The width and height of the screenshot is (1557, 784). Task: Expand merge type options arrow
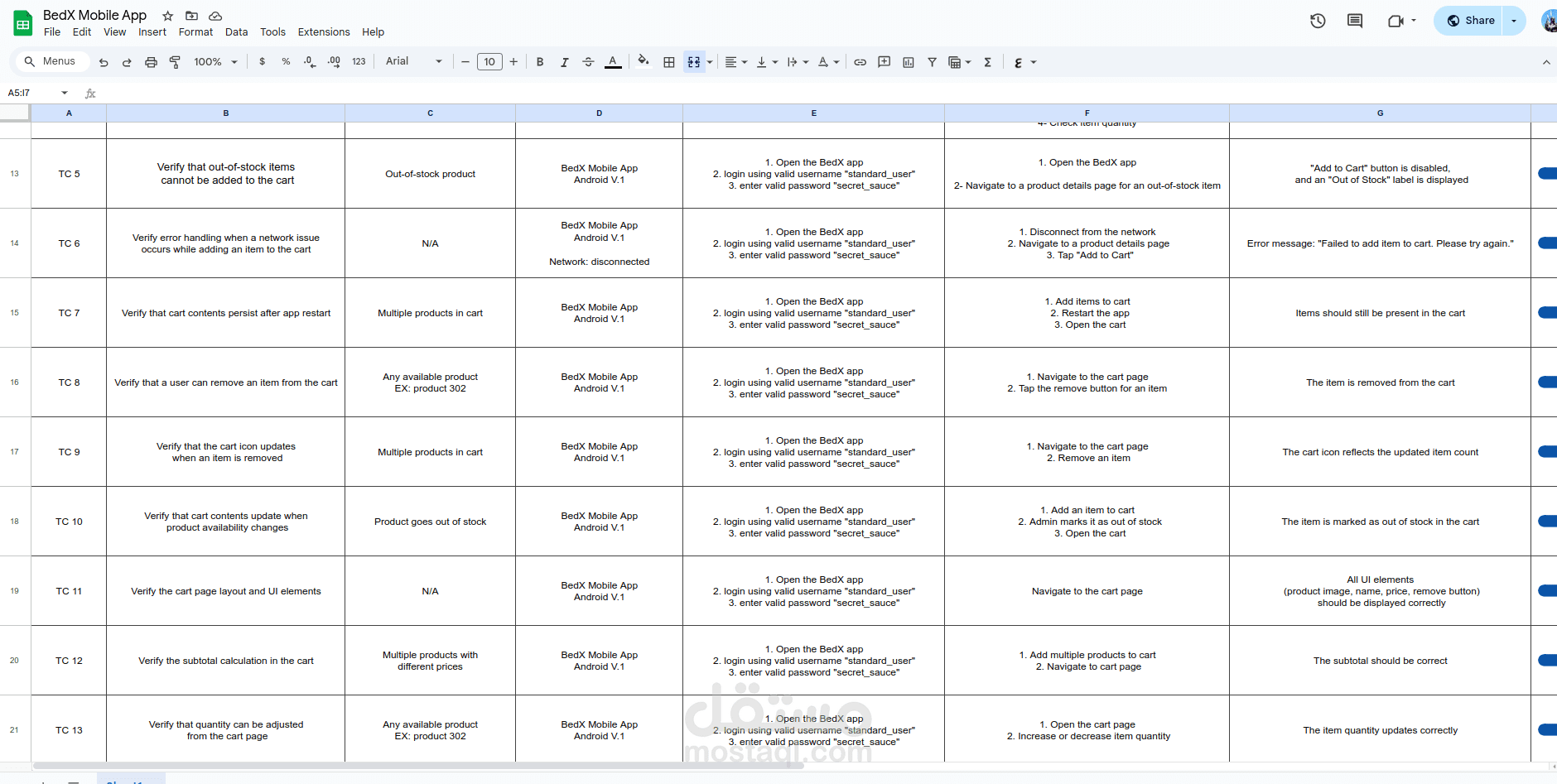[710, 62]
